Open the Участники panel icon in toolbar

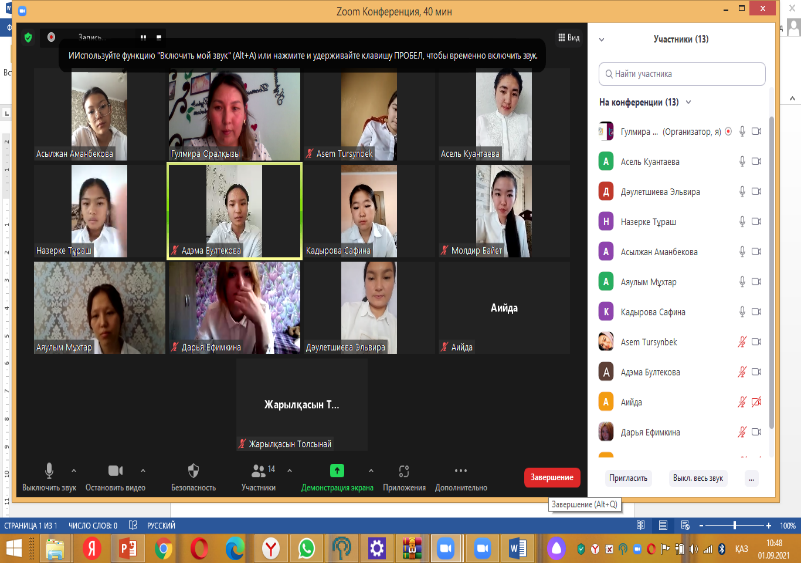[259, 471]
